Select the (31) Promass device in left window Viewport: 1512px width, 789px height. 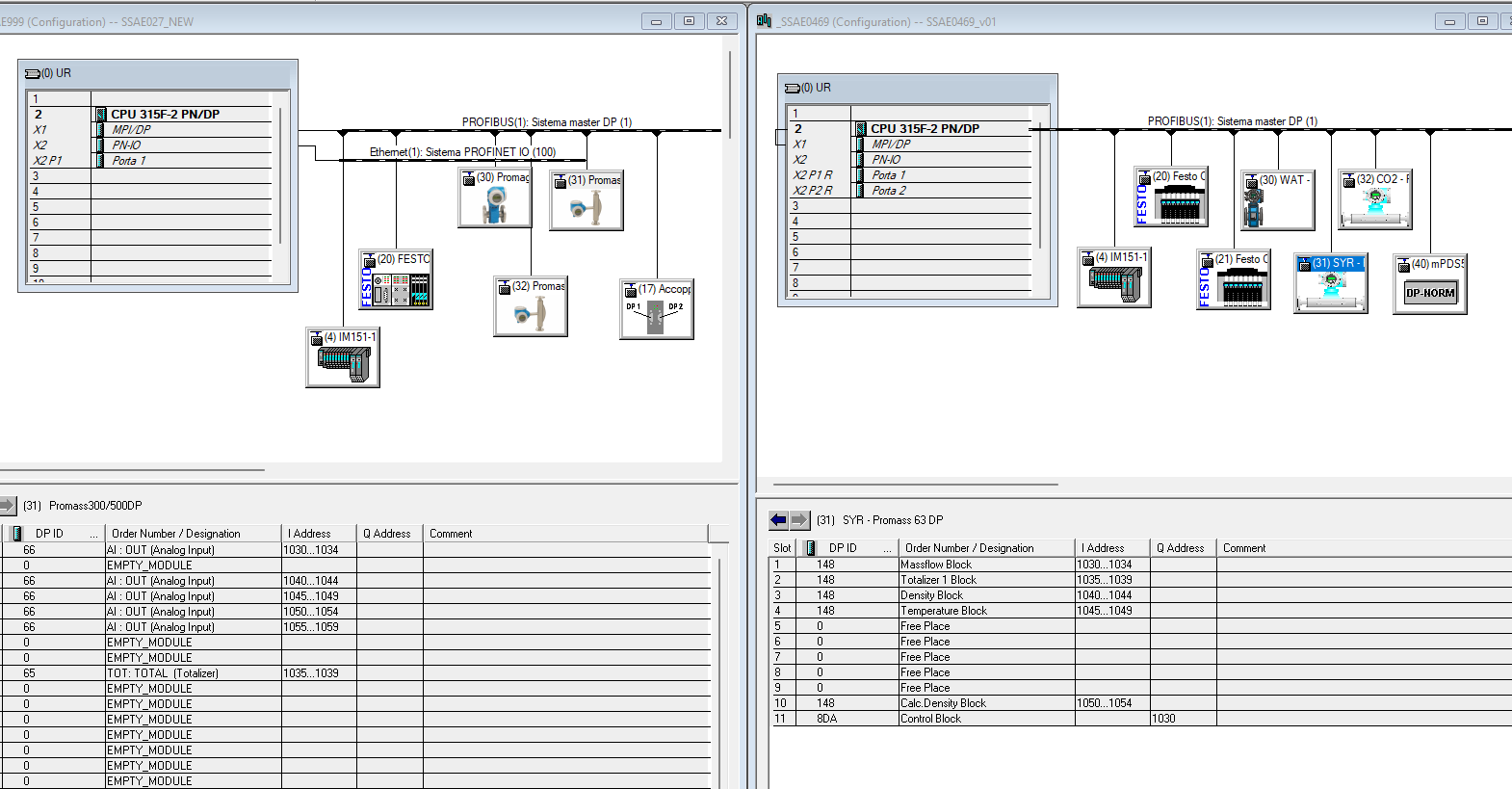587,199
